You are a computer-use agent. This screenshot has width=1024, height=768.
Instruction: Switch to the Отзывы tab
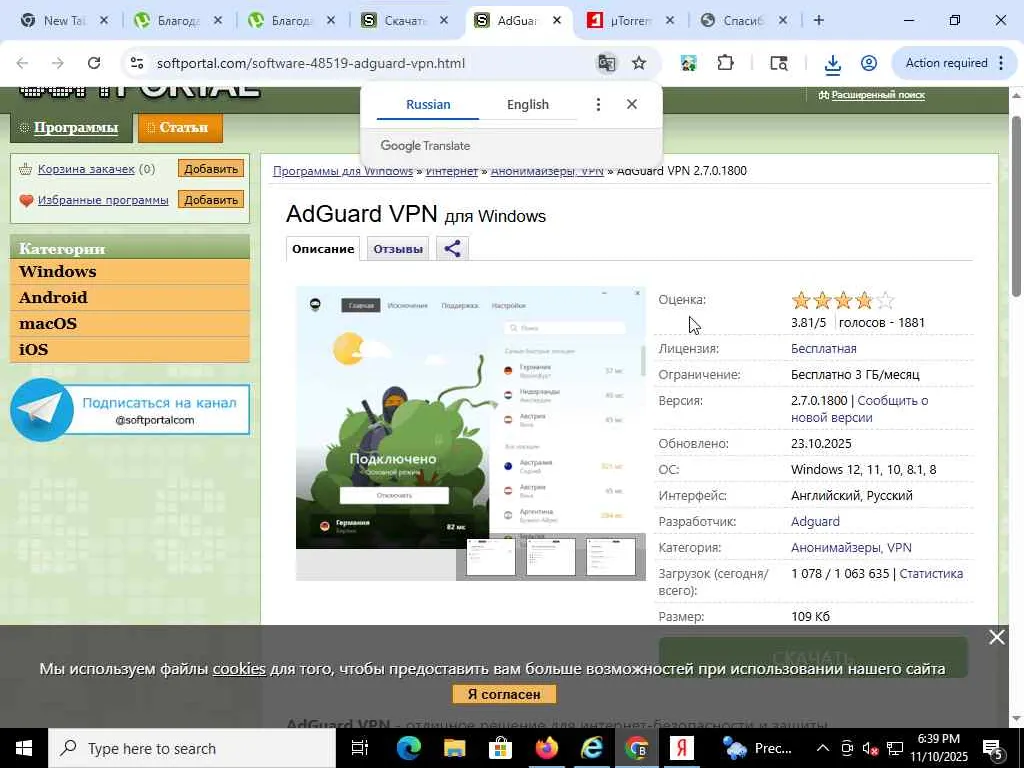coord(397,249)
